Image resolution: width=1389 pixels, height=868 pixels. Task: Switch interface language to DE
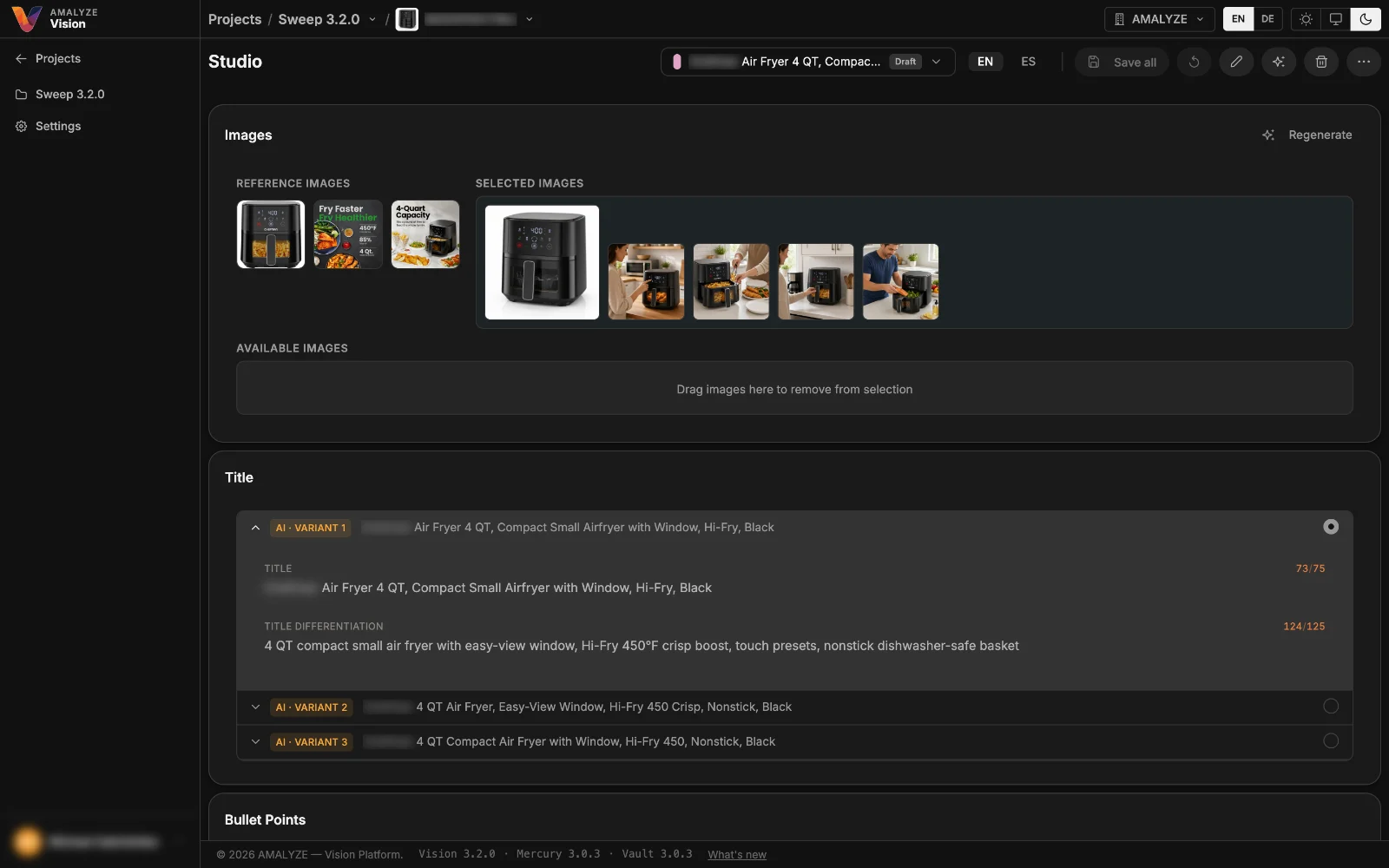1267,19
